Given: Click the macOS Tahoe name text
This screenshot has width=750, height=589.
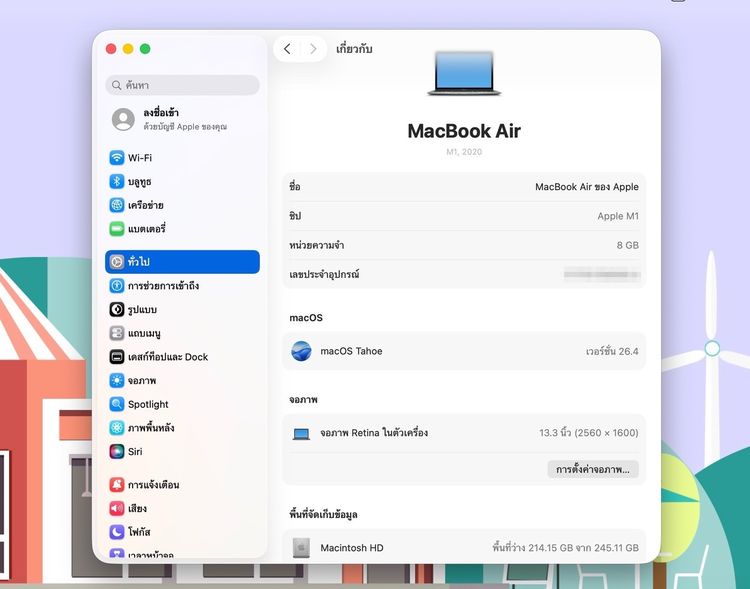Looking at the screenshot, I should pos(351,351).
